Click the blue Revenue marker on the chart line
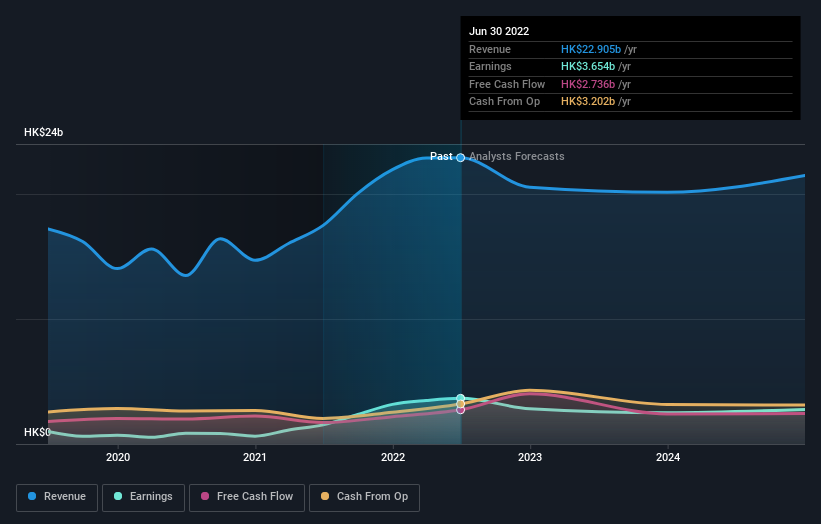Screen dimensions: 821x524 point(461,158)
